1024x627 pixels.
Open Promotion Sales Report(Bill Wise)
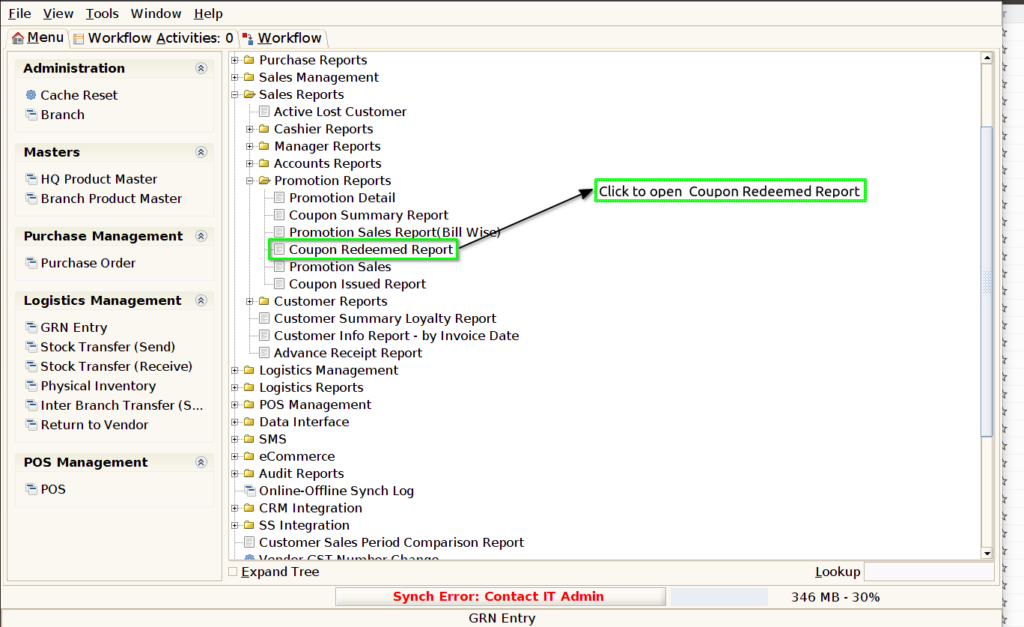coord(394,232)
